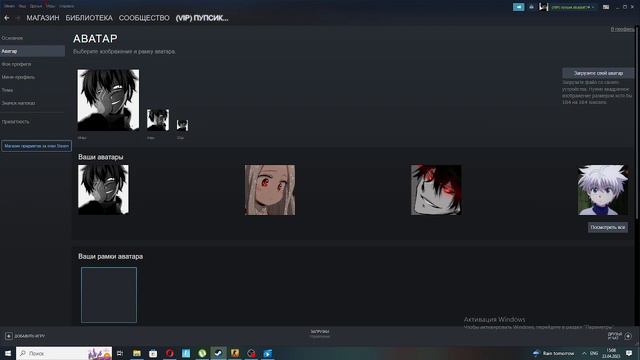This screenshot has height=360, width=640.
Task: Click the blue announcements megaphone button
Action: coord(518,7)
